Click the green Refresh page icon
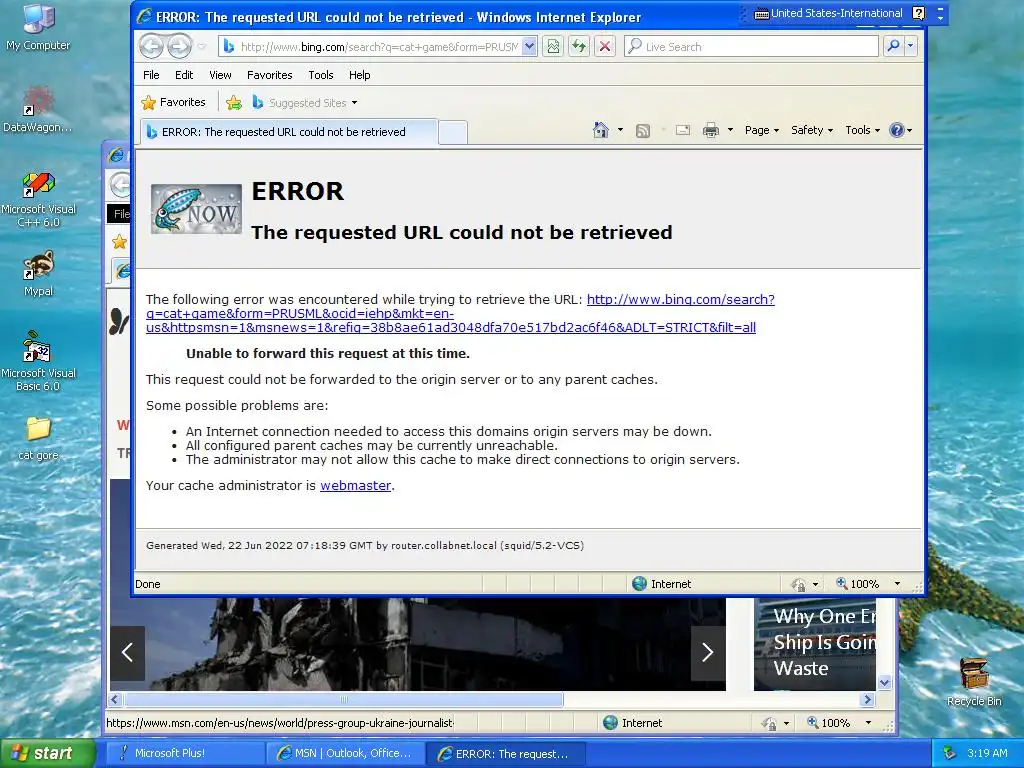This screenshot has height=768, width=1024. (x=579, y=46)
